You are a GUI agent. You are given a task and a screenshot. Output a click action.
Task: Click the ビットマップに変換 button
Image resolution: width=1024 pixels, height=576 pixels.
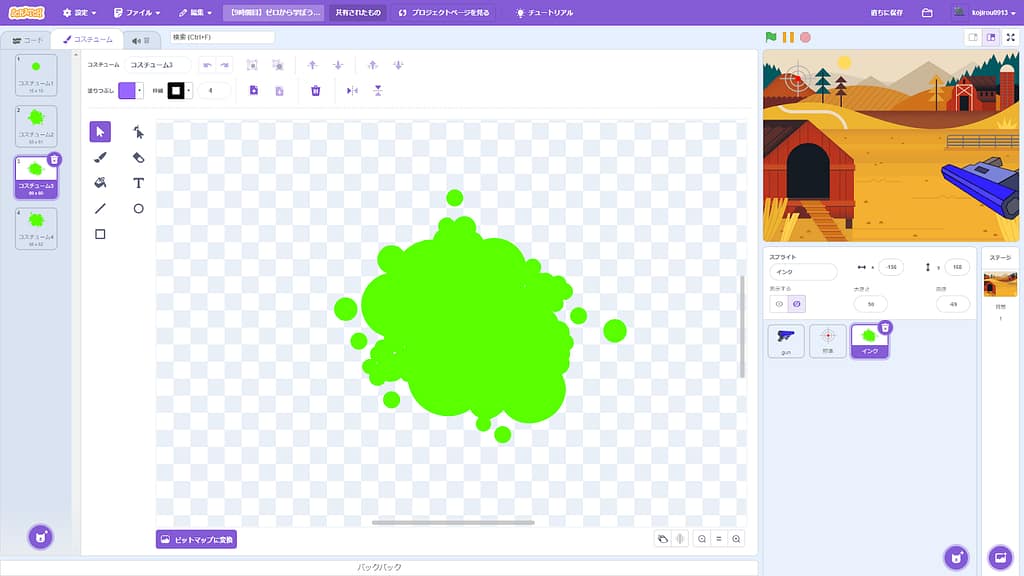196,539
